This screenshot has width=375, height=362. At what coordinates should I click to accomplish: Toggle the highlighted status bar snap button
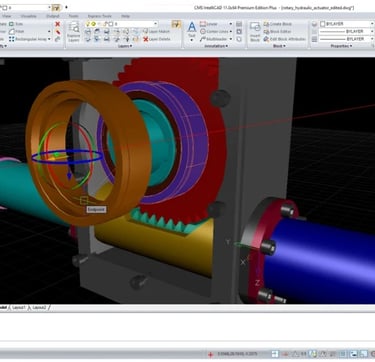(x=313, y=354)
